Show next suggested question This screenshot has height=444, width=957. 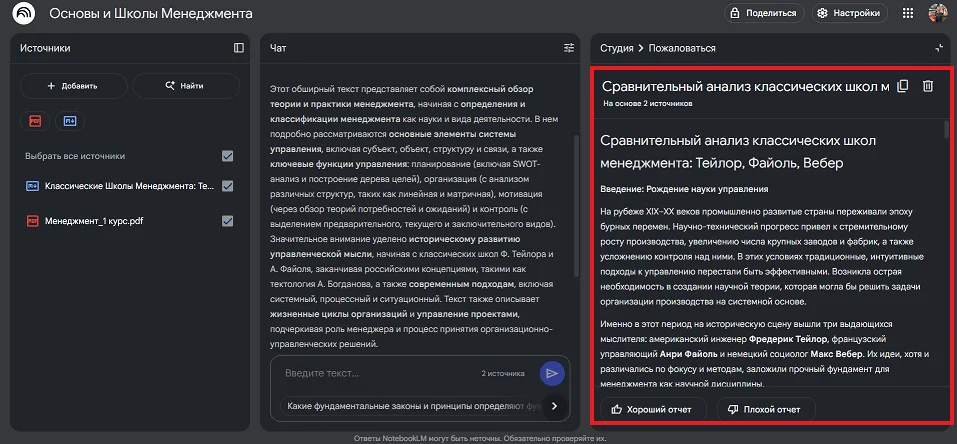pyautogui.click(x=554, y=406)
